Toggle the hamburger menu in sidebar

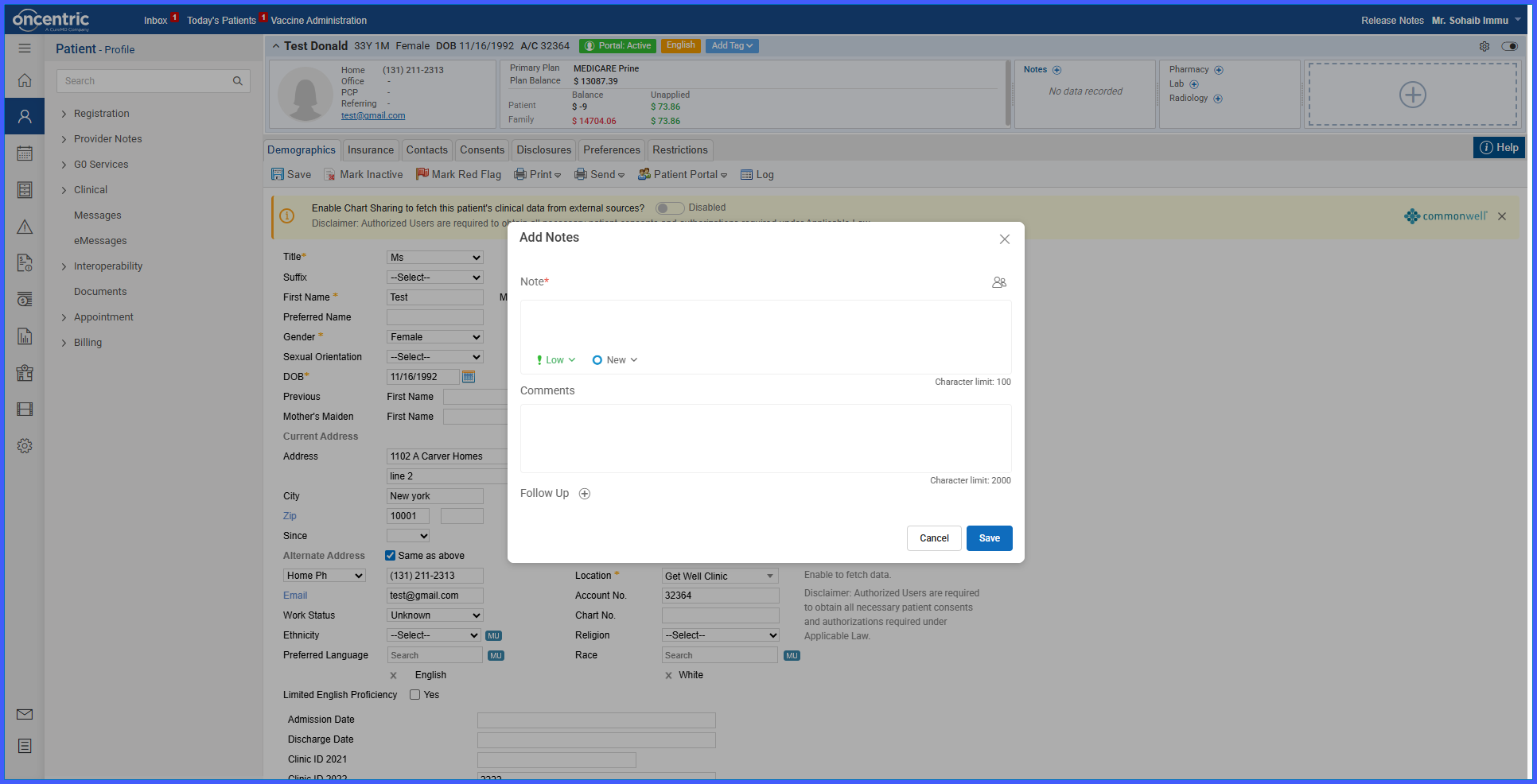coord(25,49)
